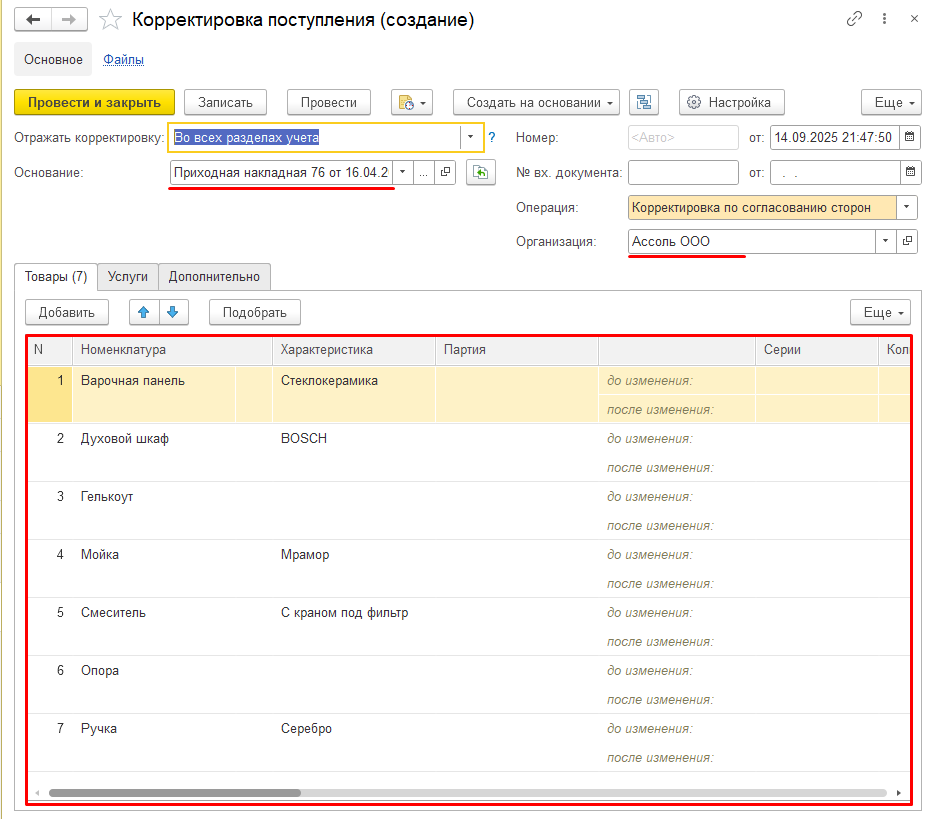Image resolution: width=935 pixels, height=819 pixels.
Task: Select the Гелькоут row
Action: tap(469, 511)
